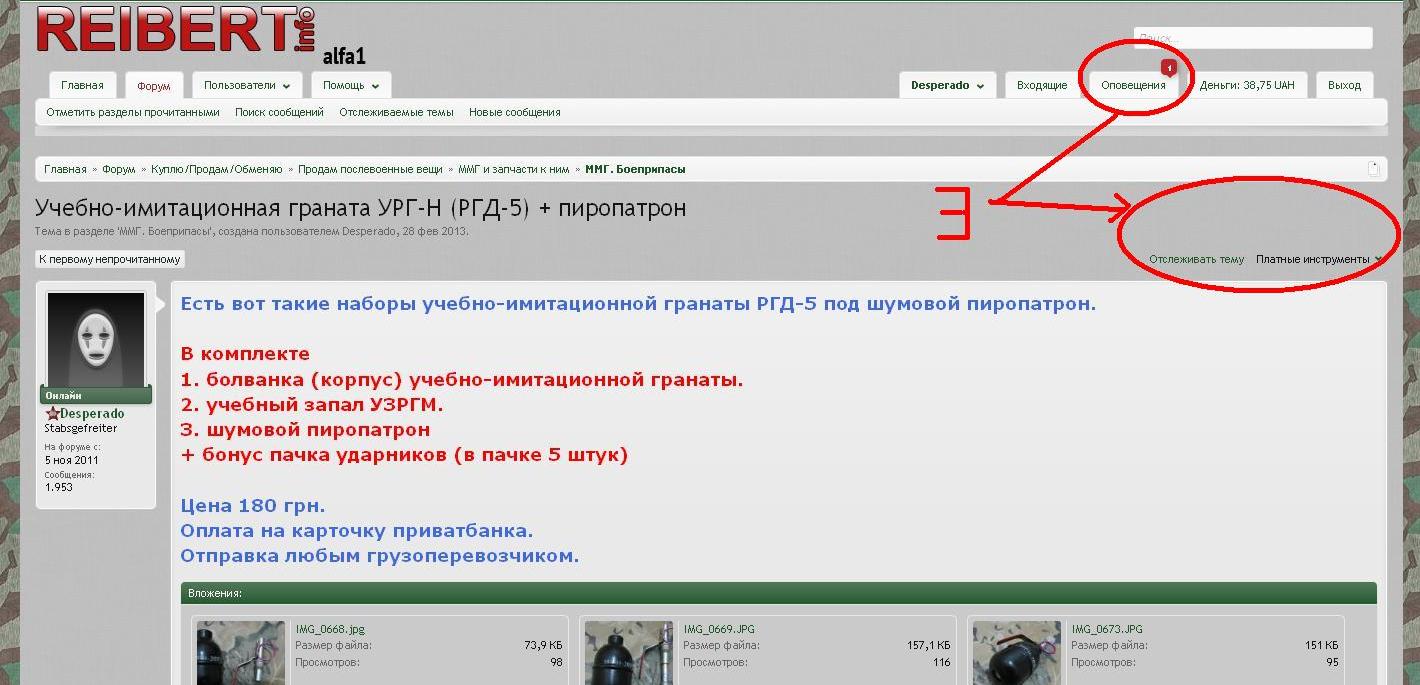Viewport: 1420px width, 685px height.
Task: Open the Desperado account dropdown
Action: click(947, 85)
